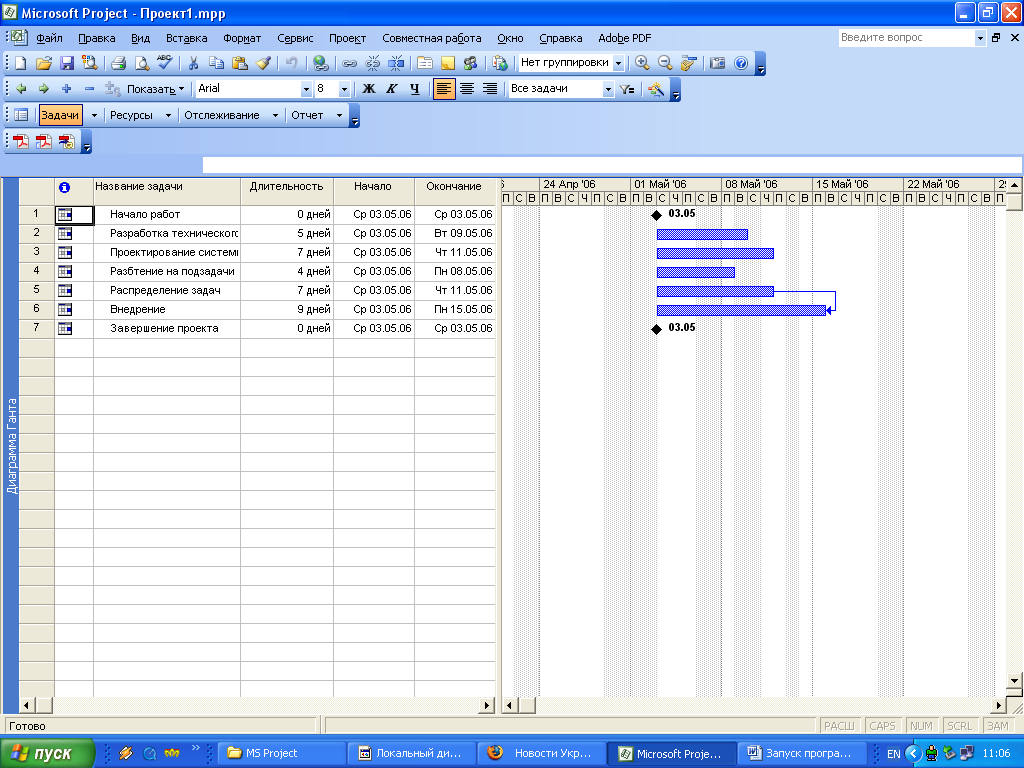Viewport: 1024px width, 768px height.
Task: Open Print Preview with the magnifier page icon
Action: pyautogui.click(x=142, y=63)
